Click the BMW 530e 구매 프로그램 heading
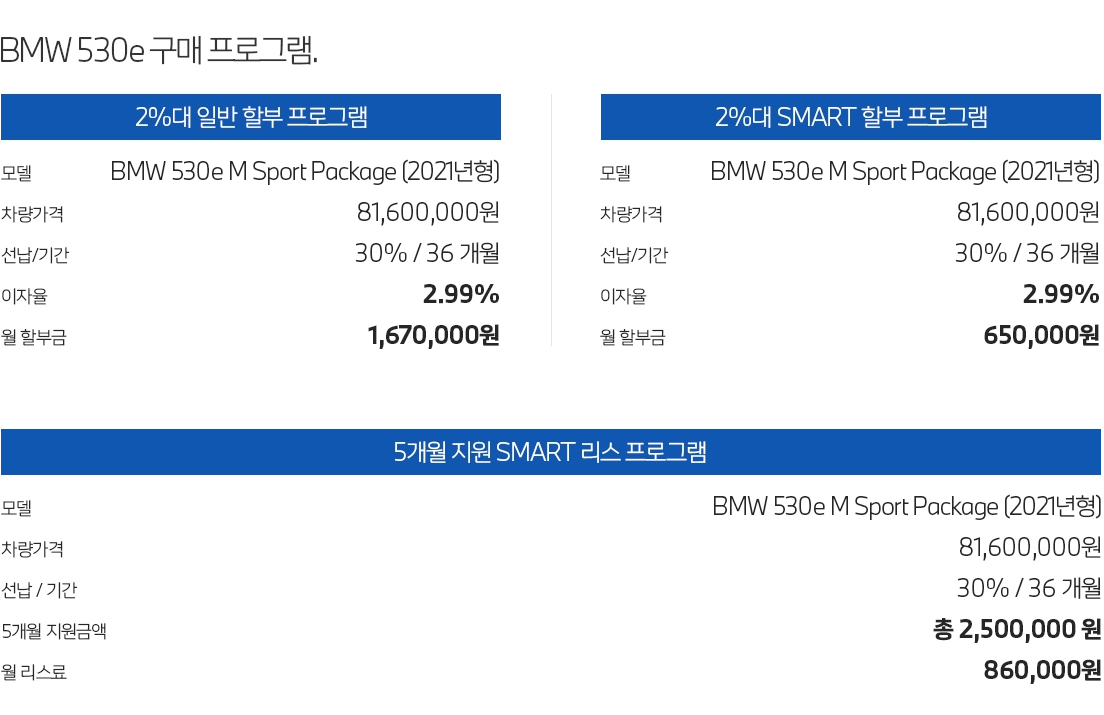The width and height of the screenshot is (1104, 715). click(159, 51)
